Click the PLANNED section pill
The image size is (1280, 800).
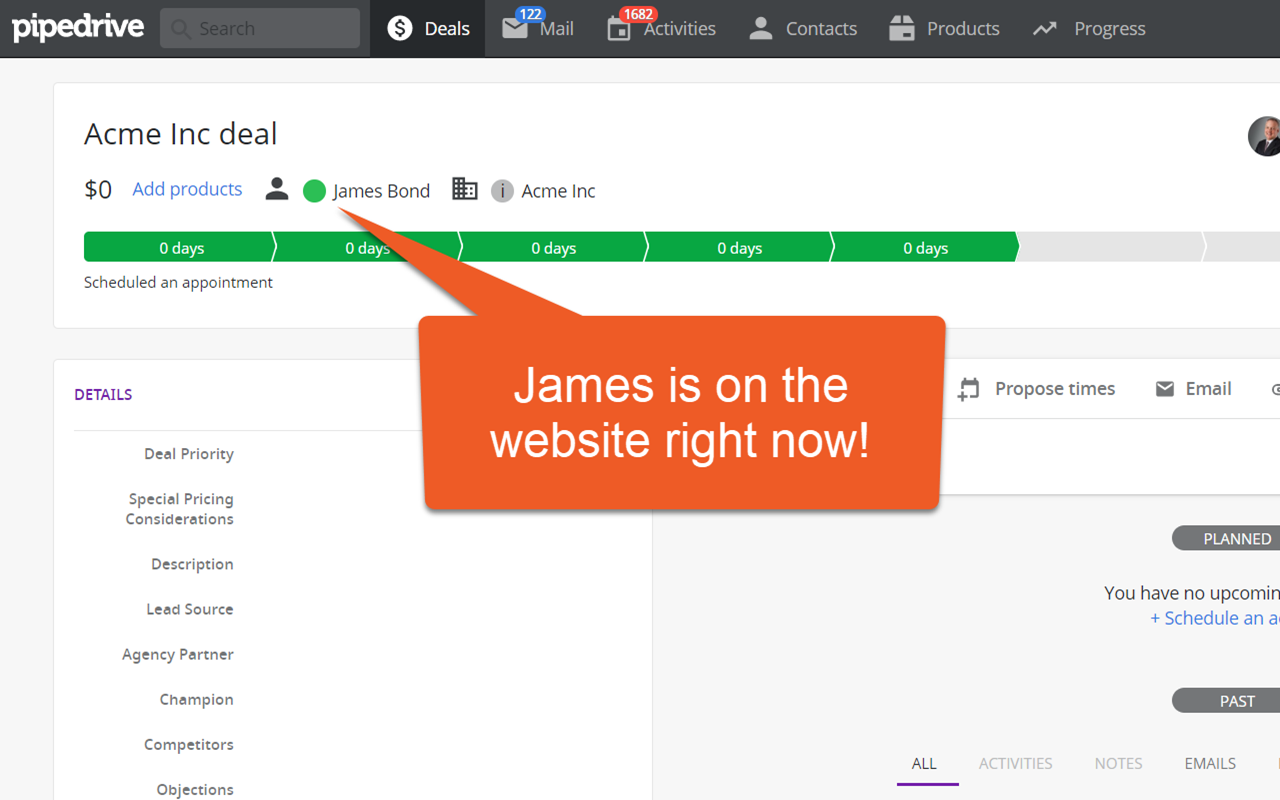point(1226,538)
